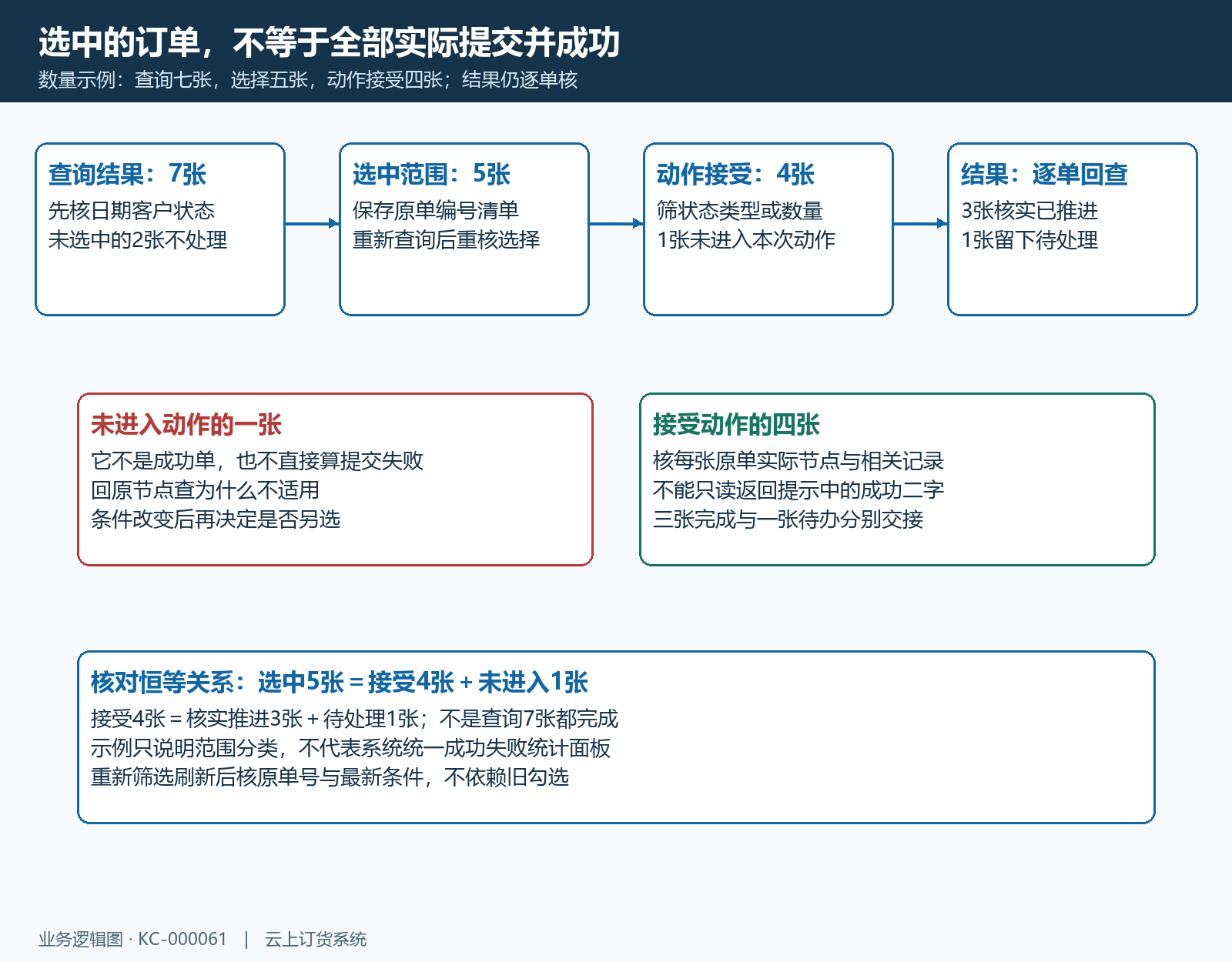Click the line 未选中的2张不处理
This screenshot has height=962, width=1232.
138,240
